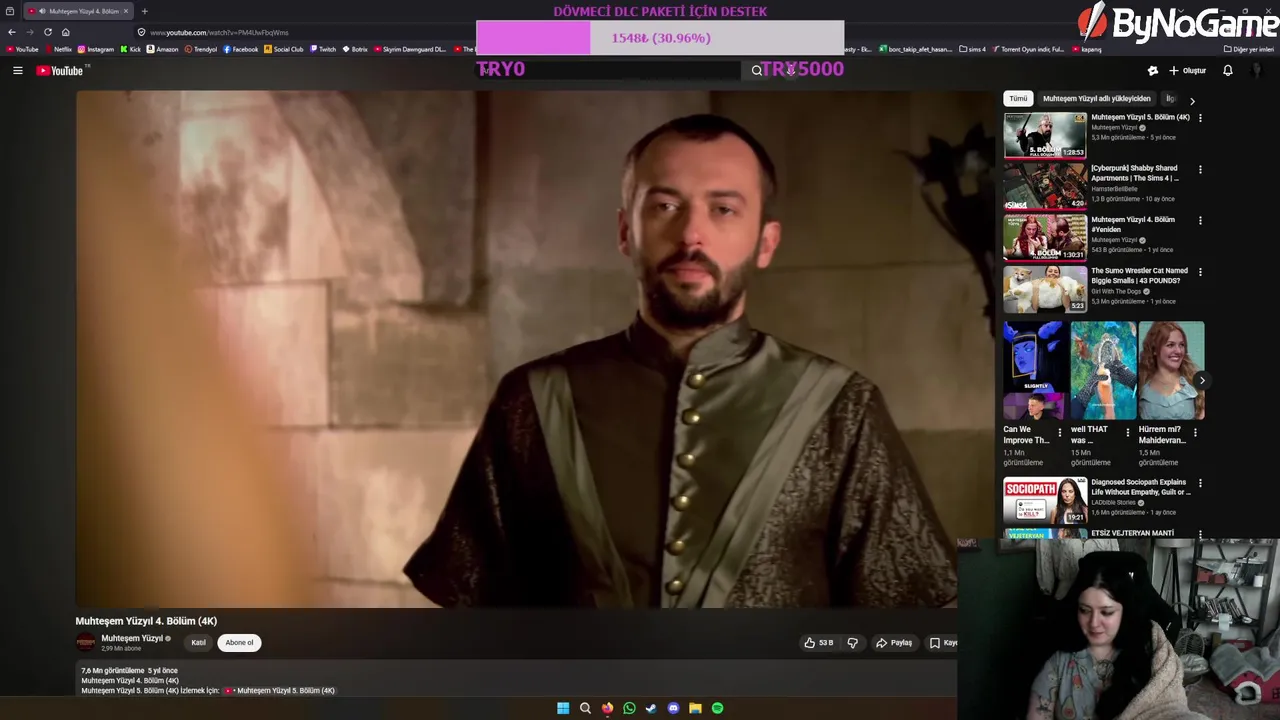Image resolution: width=1280 pixels, height=720 pixels.
Task: Like the video with thumbs up
Action: 819,643
